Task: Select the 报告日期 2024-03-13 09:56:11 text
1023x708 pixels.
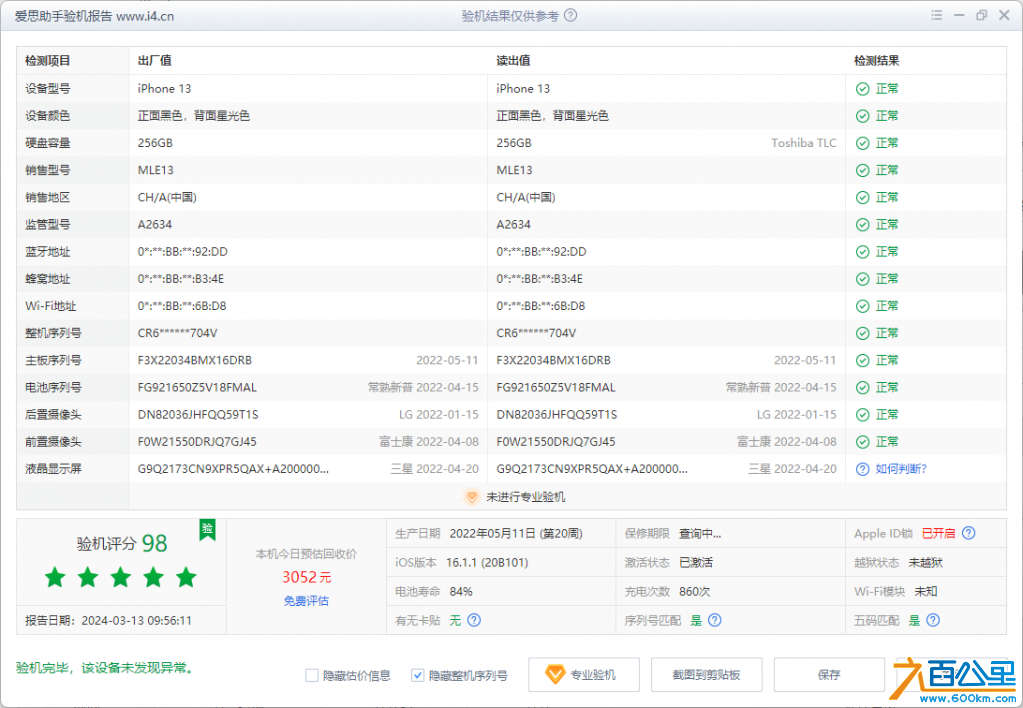Action: tap(108, 621)
